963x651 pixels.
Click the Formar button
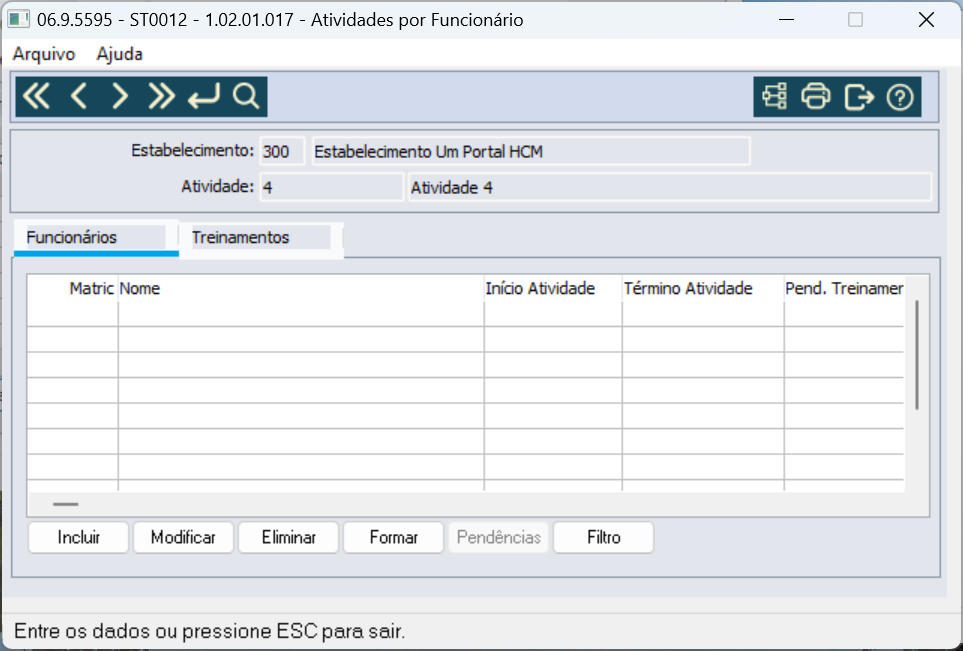(394, 537)
